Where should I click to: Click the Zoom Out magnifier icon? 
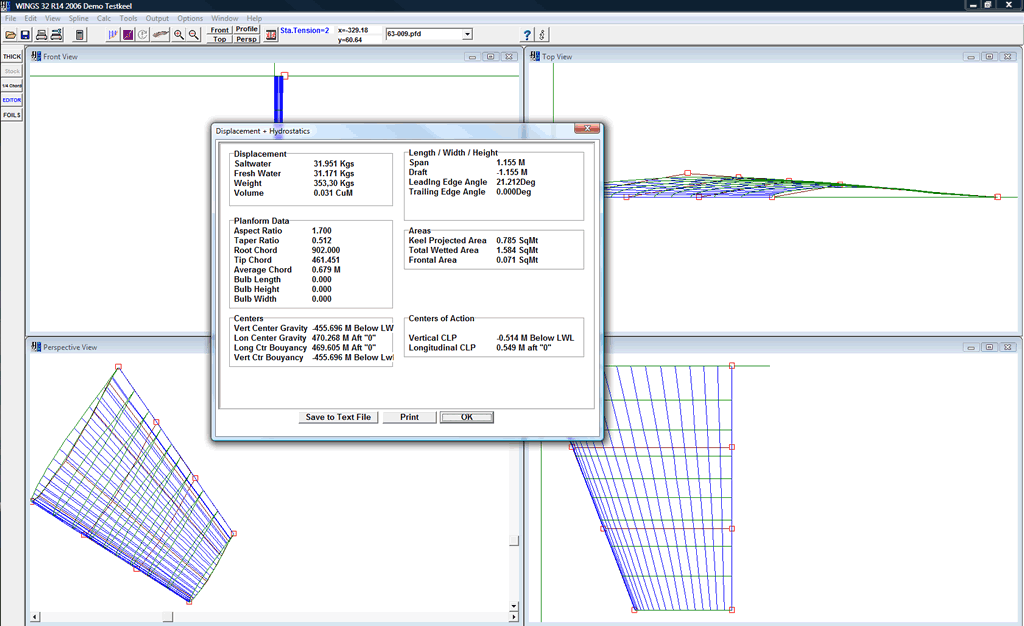[193, 35]
